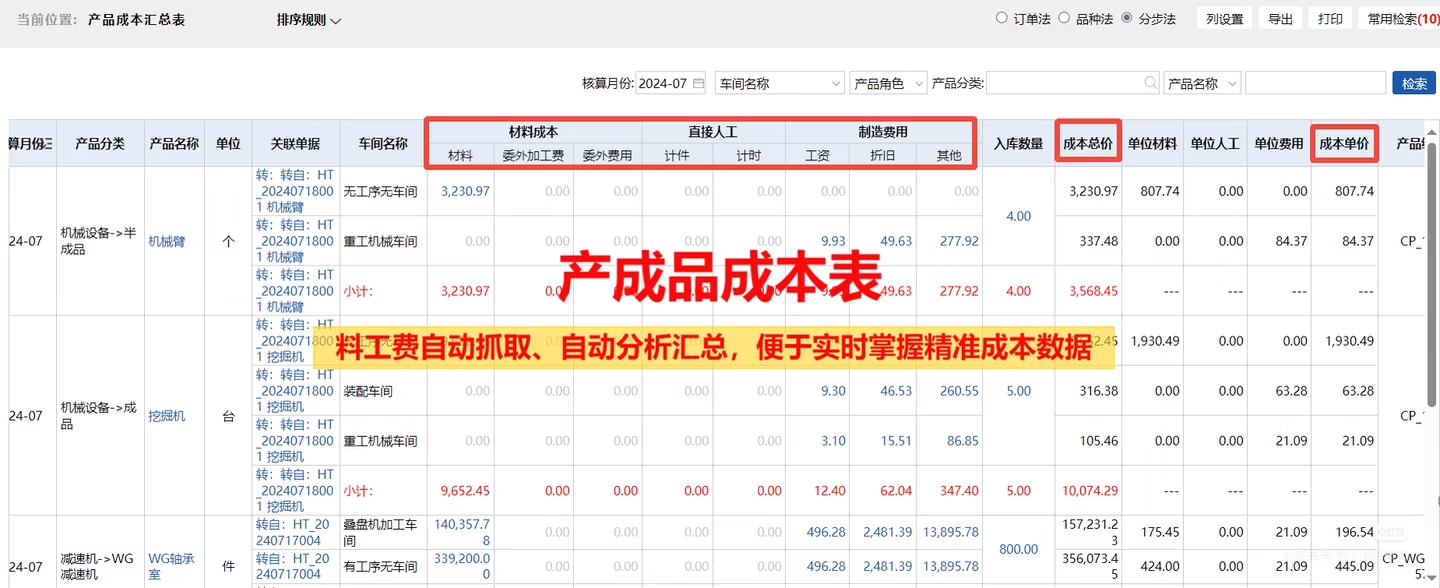Click the 导出 button
This screenshot has width=1440, height=588.
tap(1280, 19)
